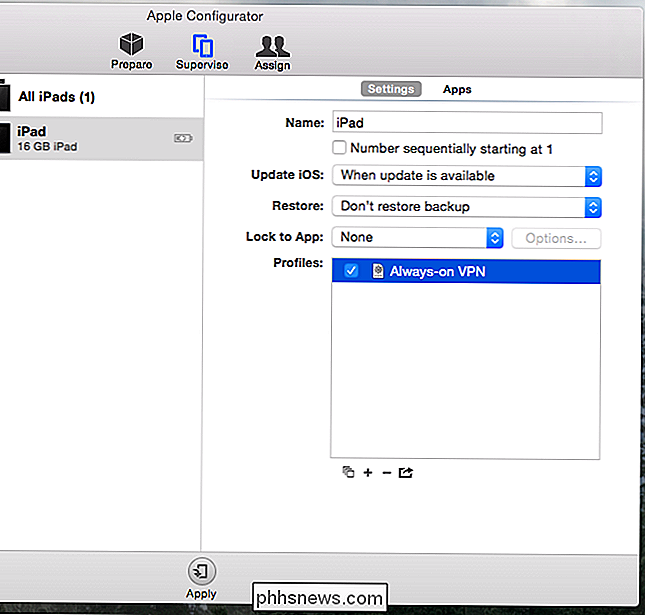This screenshot has height=615, width=645.
Task: Click the iPad device thumbnail in sidebar
Action: (x=5, y=139)
